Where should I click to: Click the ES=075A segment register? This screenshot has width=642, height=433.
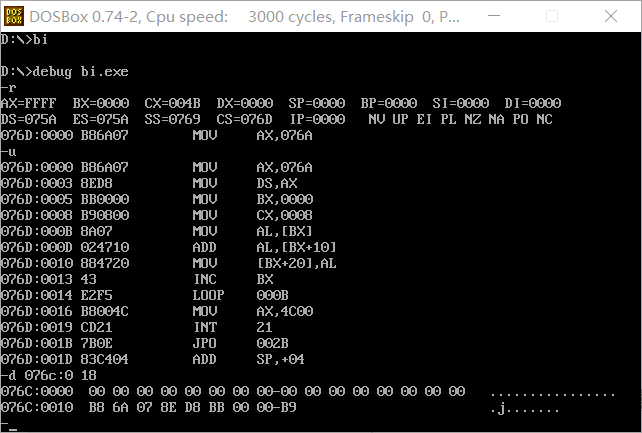[x=101, y=119]
